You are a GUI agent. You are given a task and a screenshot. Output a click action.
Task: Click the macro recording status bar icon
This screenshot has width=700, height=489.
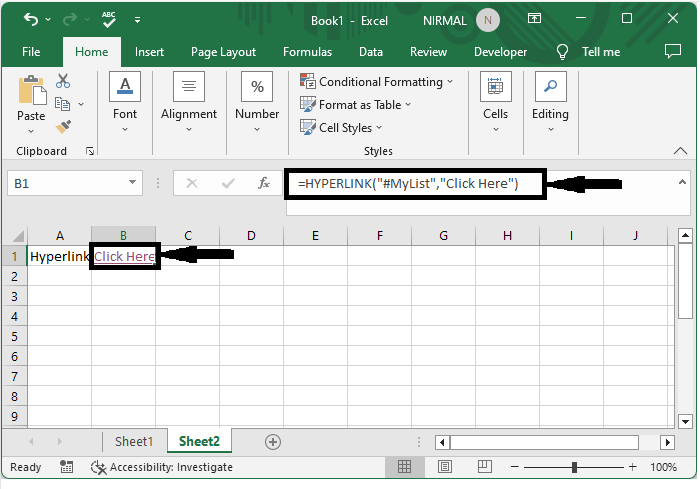pyautogui.click(x=67, y=467)
